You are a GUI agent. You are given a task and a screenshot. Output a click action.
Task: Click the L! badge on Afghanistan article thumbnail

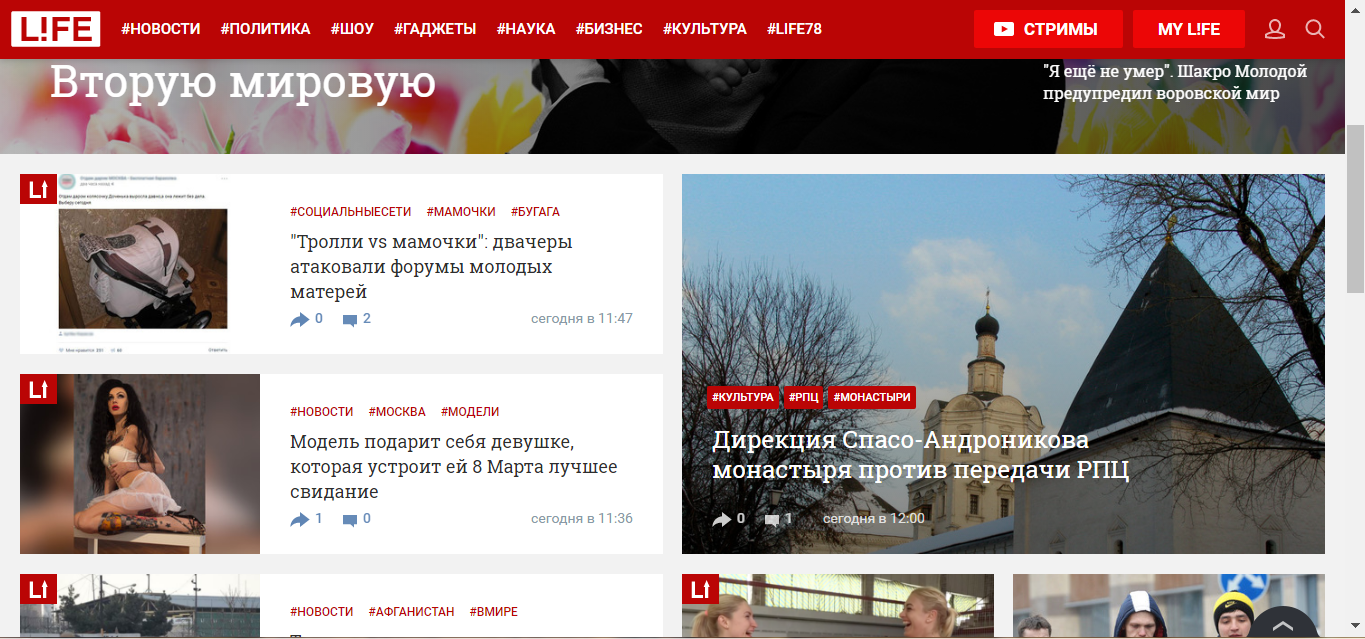coord(38,589)
